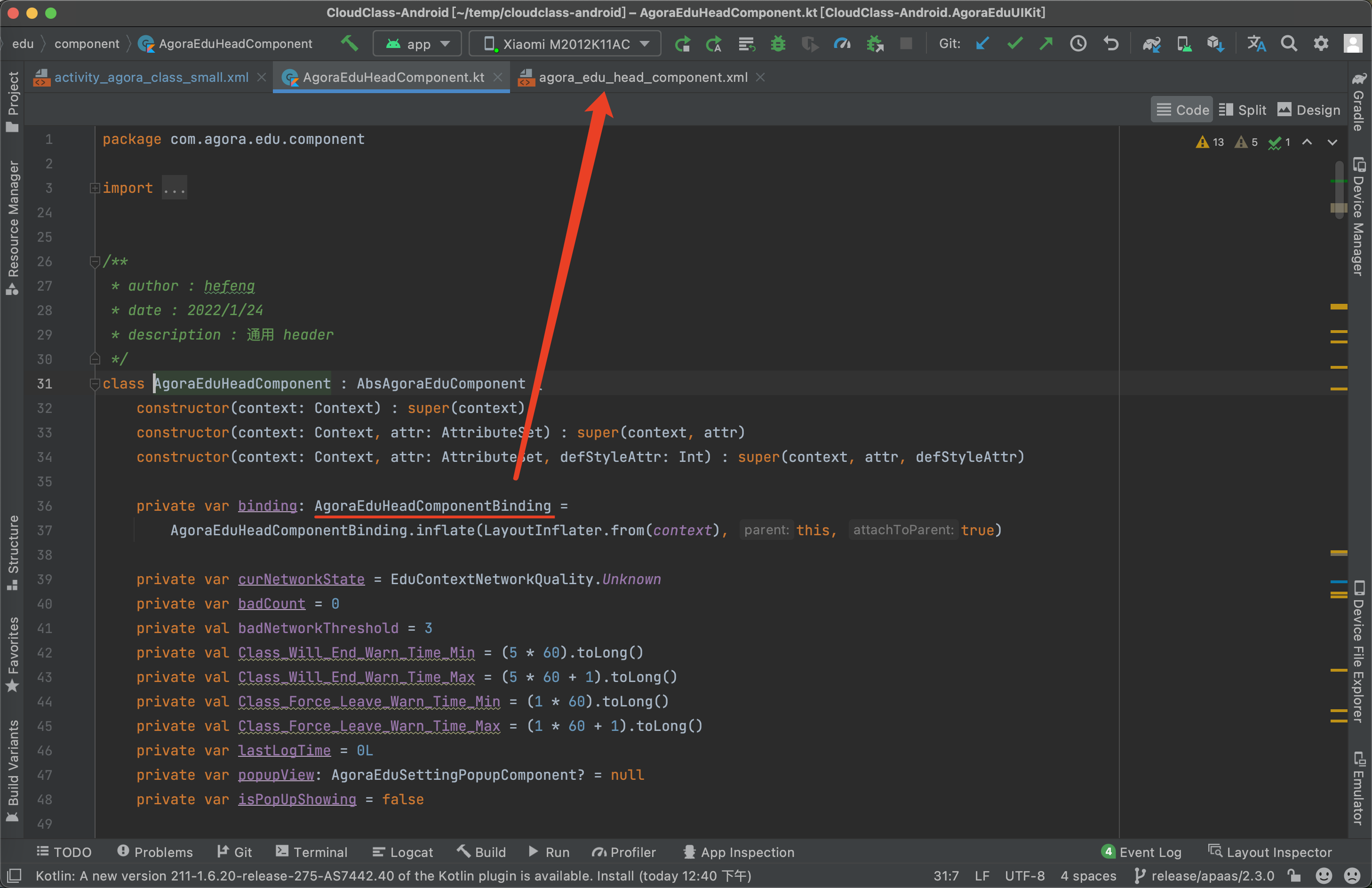The height and width of the screenshot is (888, 1372).
Task: Start debugging with the bug icon
Action: 778,44
